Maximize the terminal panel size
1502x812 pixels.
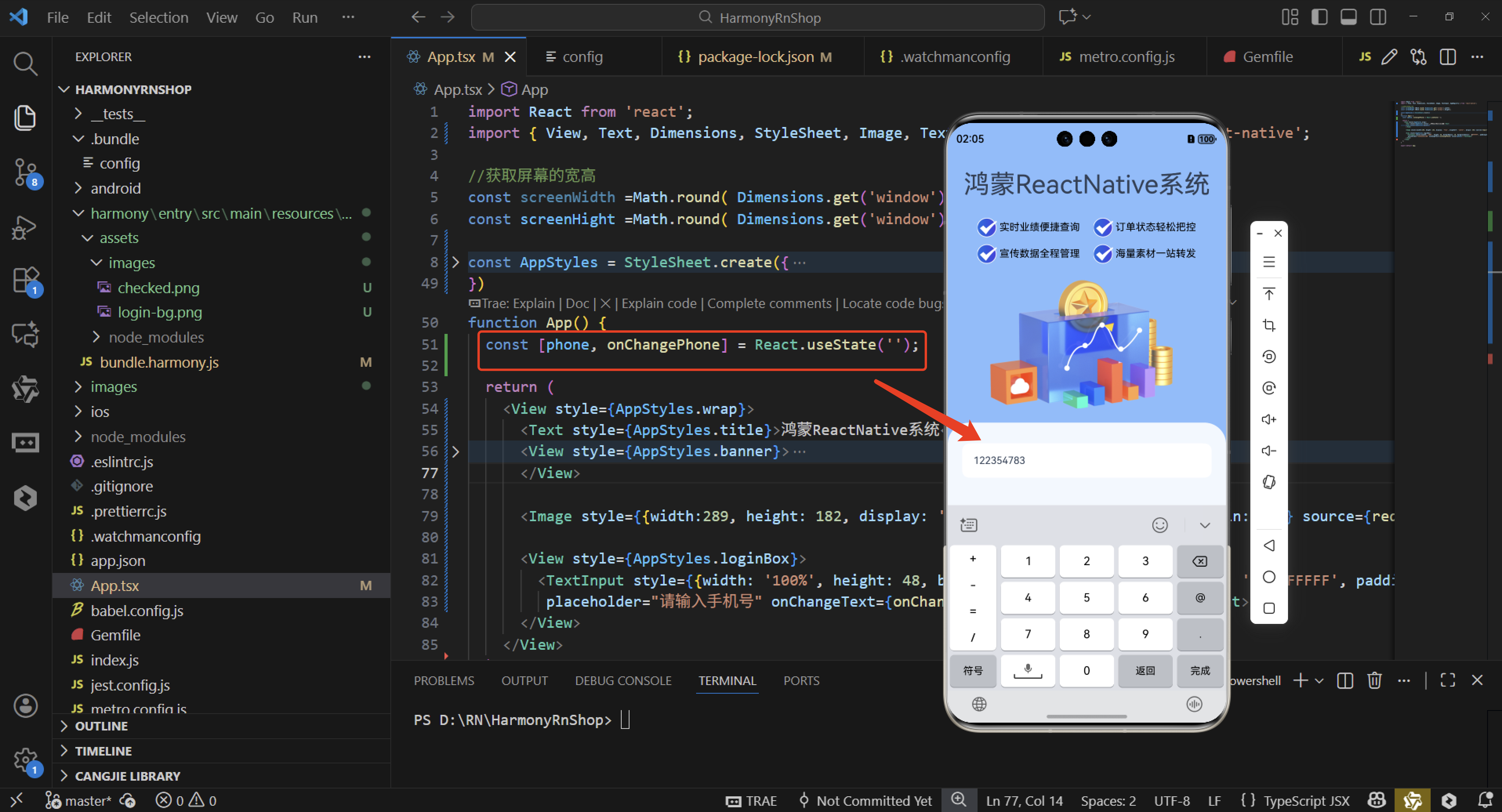point(1448,680)
